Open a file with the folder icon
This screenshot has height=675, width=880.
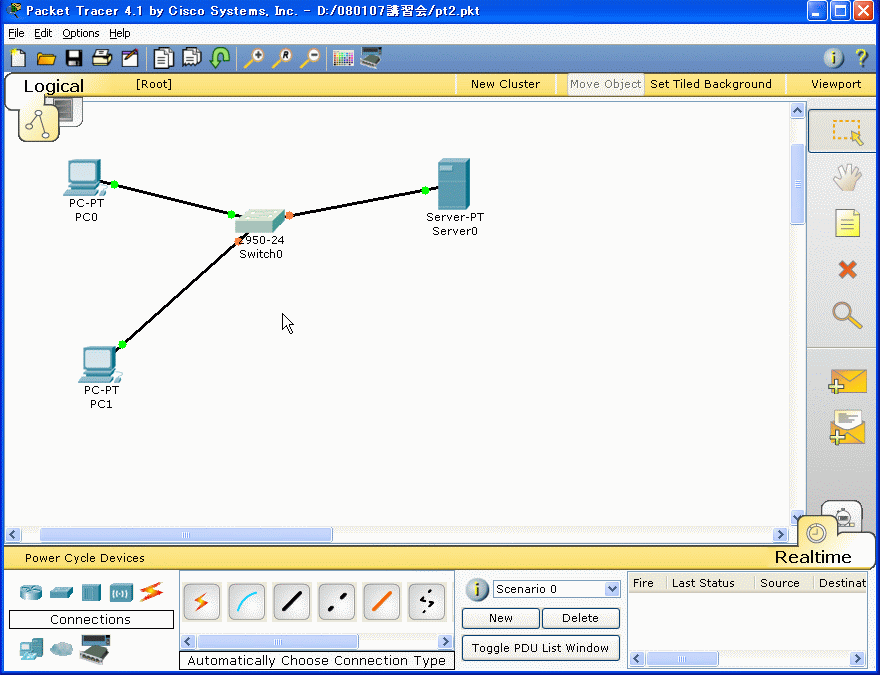pyautogui.click(x=46, y=58)
